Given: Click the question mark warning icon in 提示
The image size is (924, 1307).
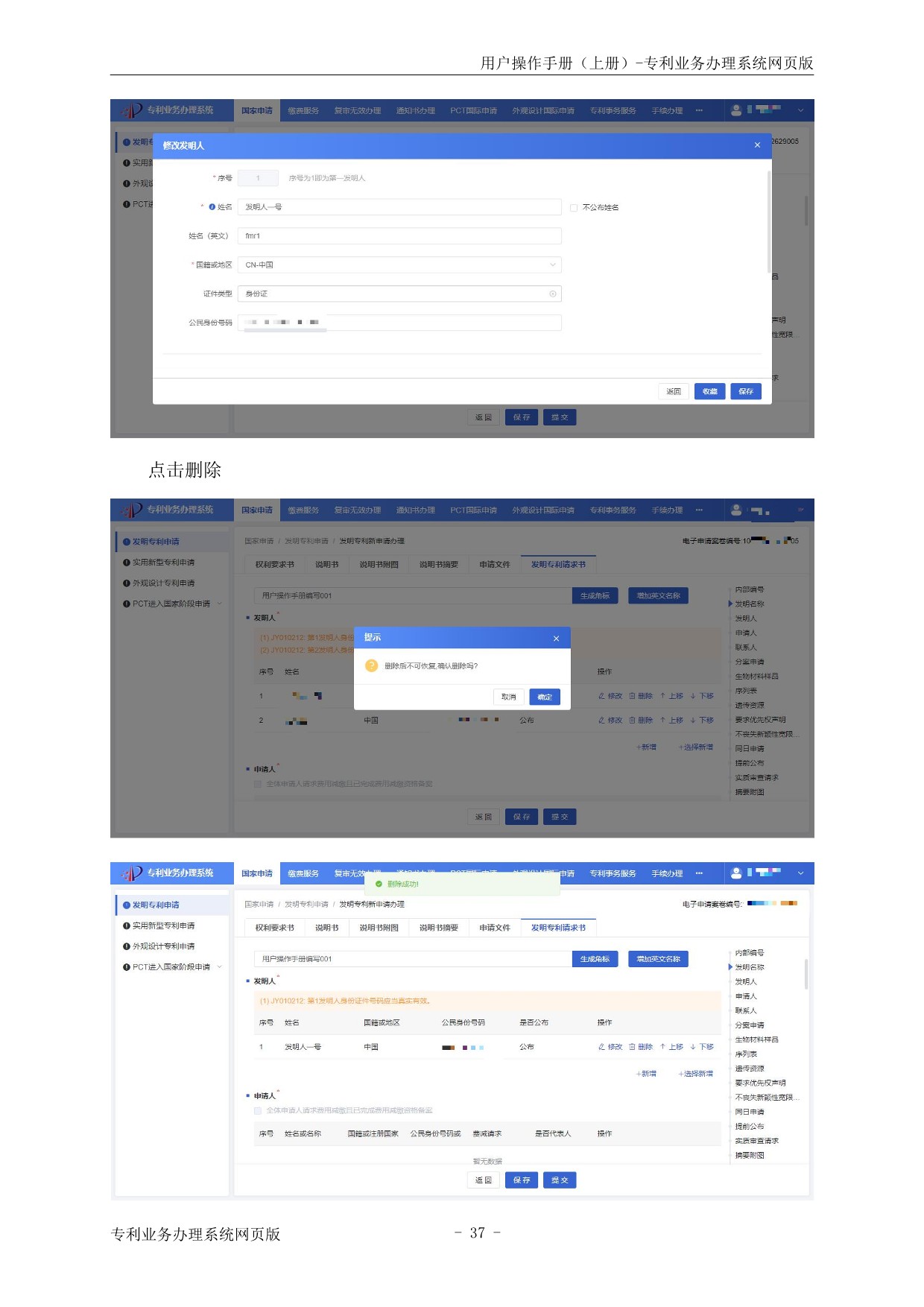Looking at the screenshot, I should 371,665.
